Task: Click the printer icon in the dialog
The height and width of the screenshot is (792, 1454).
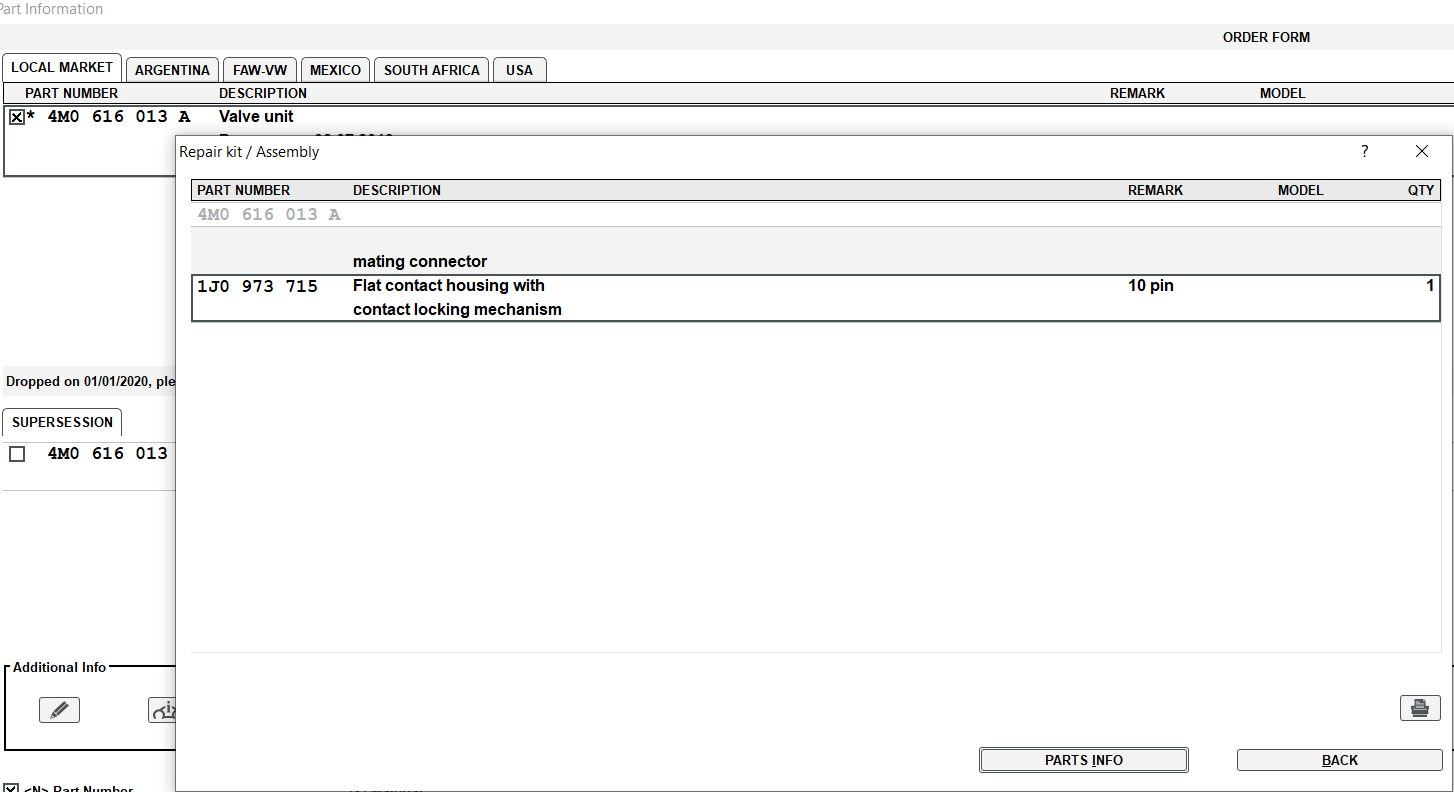Action: [1419, 708]
